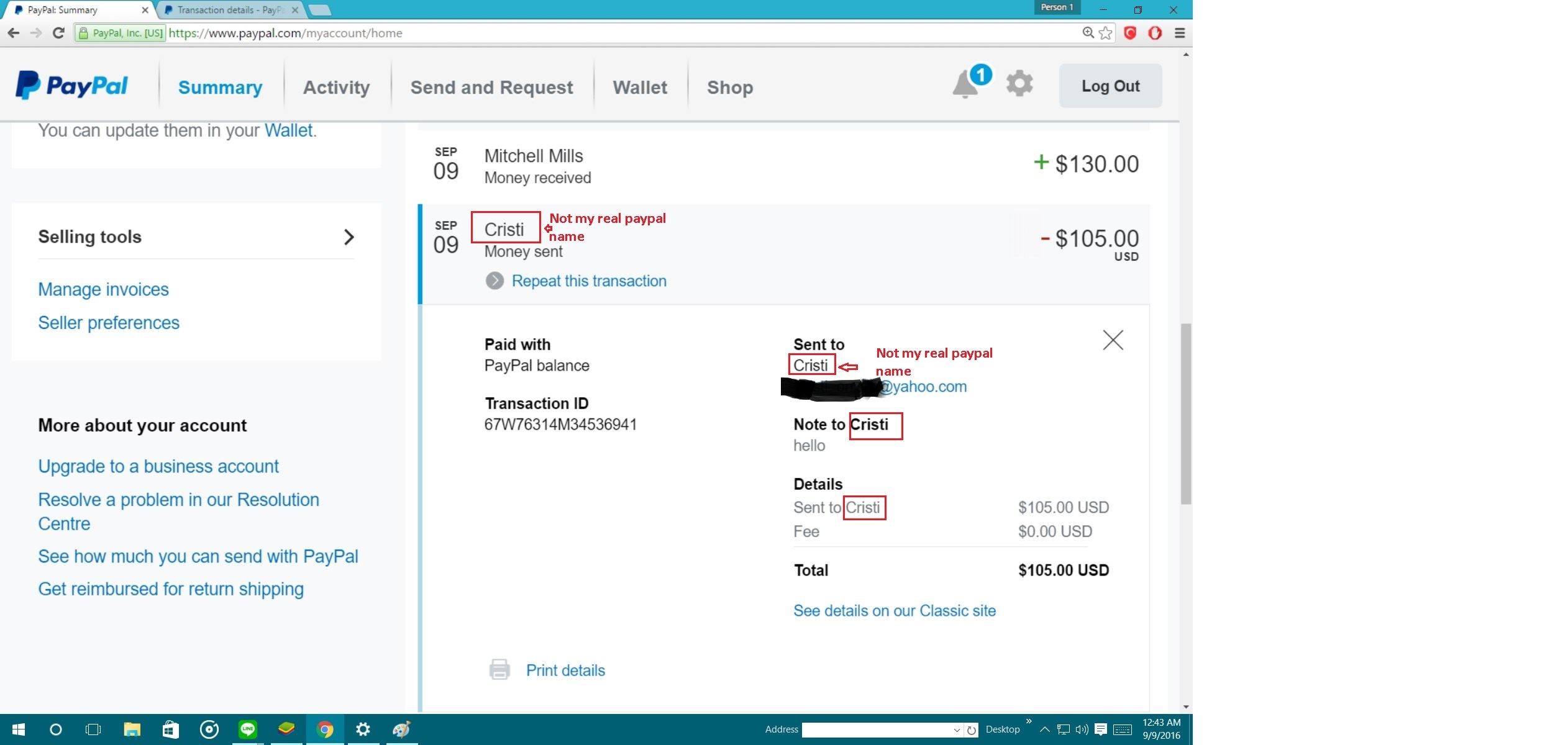Click the Log Out button

click(x=1110, y=86)
